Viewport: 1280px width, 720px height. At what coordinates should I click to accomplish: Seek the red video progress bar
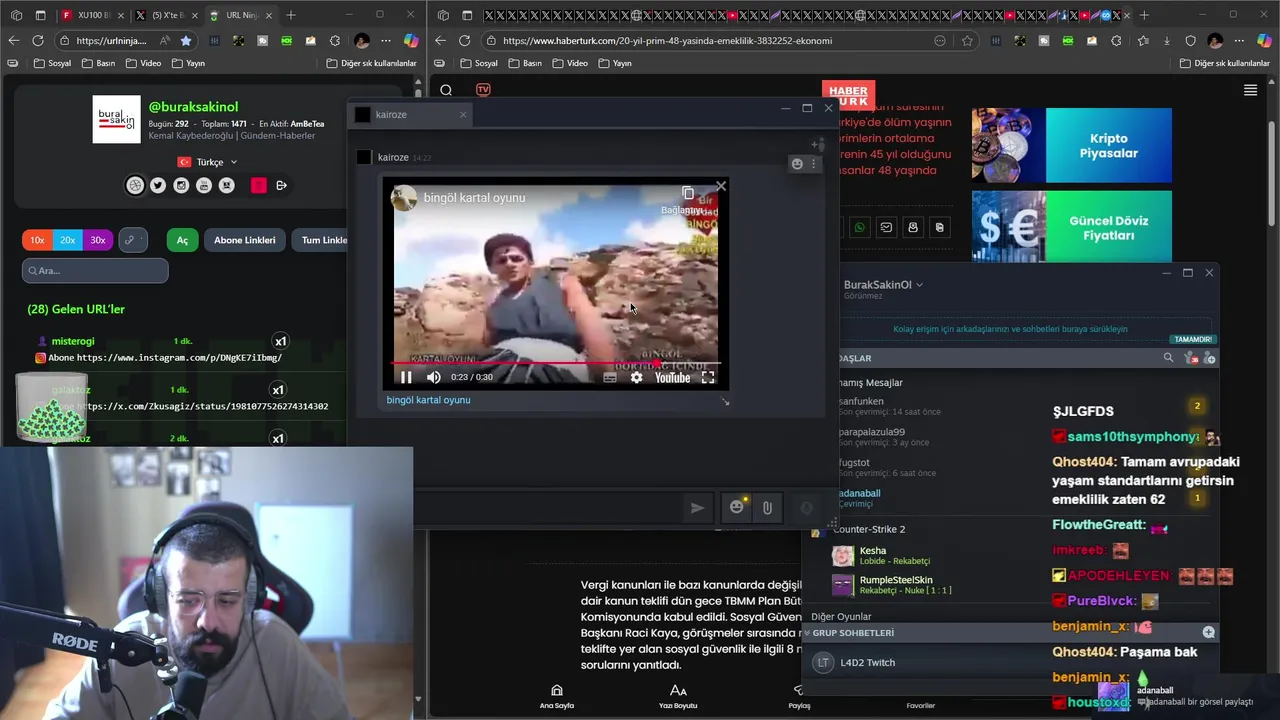click(x=555, y=363)
